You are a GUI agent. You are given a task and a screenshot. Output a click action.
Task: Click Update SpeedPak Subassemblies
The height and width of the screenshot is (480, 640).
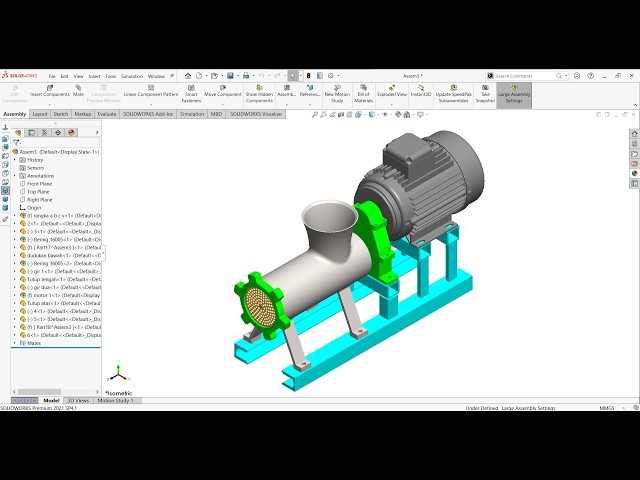(x=453, y=94)
